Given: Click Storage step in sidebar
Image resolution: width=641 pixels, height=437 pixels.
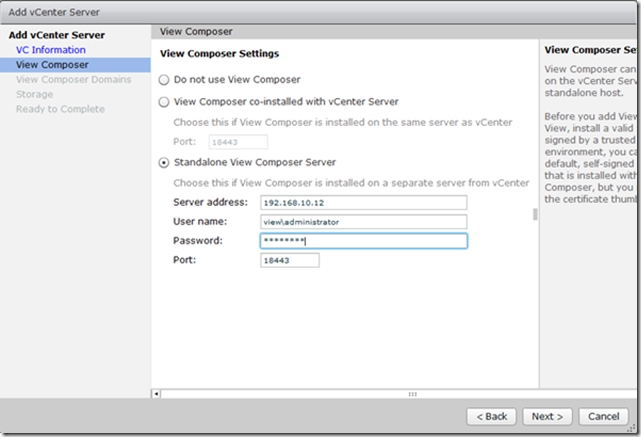Looking at the screenshot, I should 35,94.
